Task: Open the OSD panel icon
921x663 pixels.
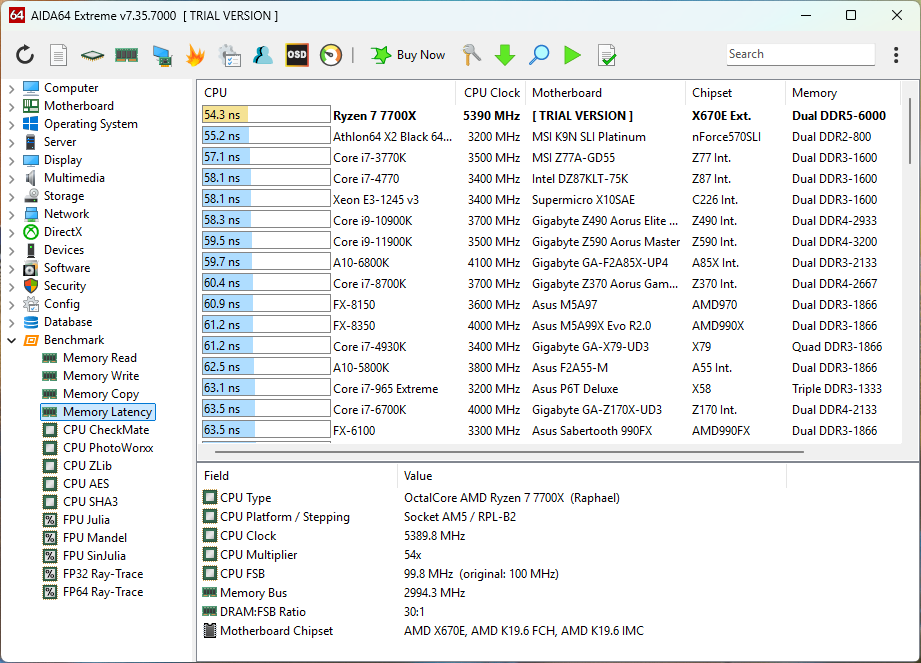Action: [x=297, y=55]
